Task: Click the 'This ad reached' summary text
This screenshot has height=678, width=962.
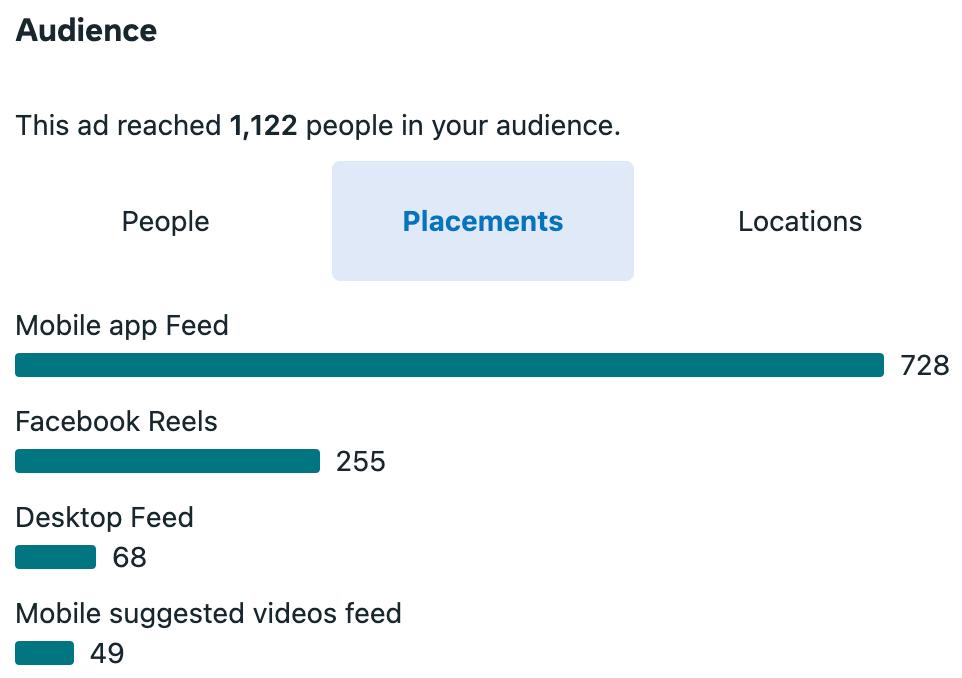Action: click(x=118, y=126)
